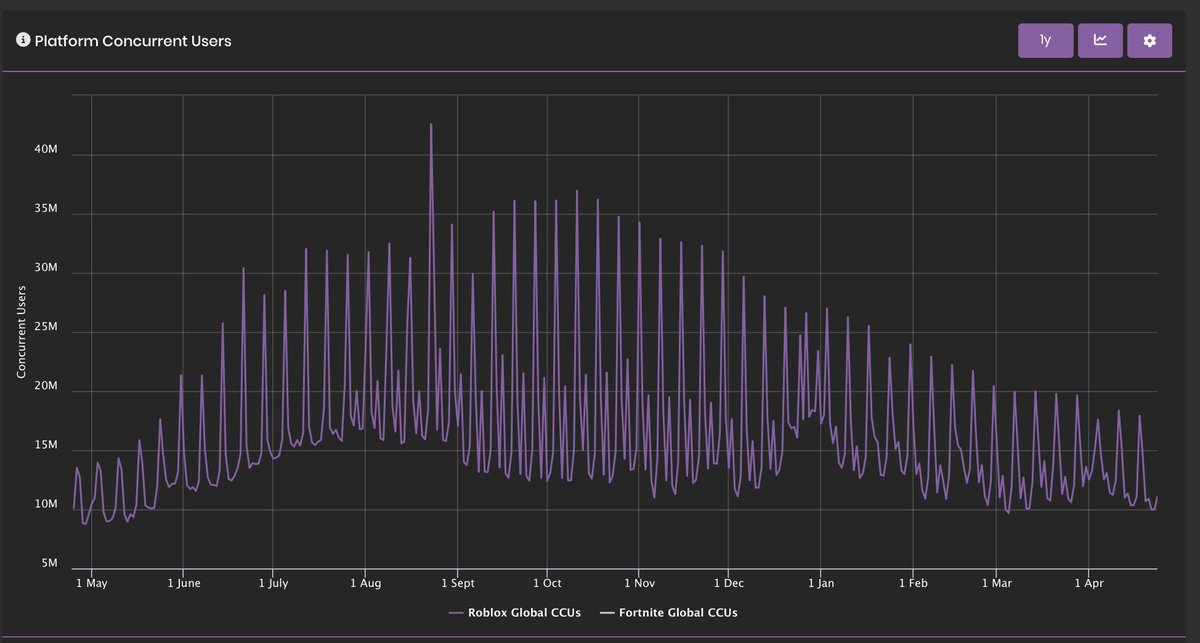This screenshot has width=1200, height=643.
Task: Click the 25M y-axis label
Action: [x=47, y=328]
